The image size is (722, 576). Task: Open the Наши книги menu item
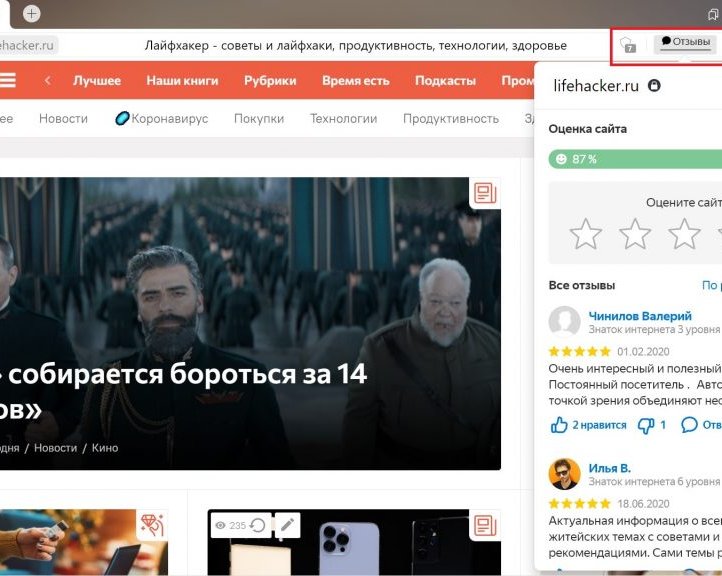(x=182, y=81)
